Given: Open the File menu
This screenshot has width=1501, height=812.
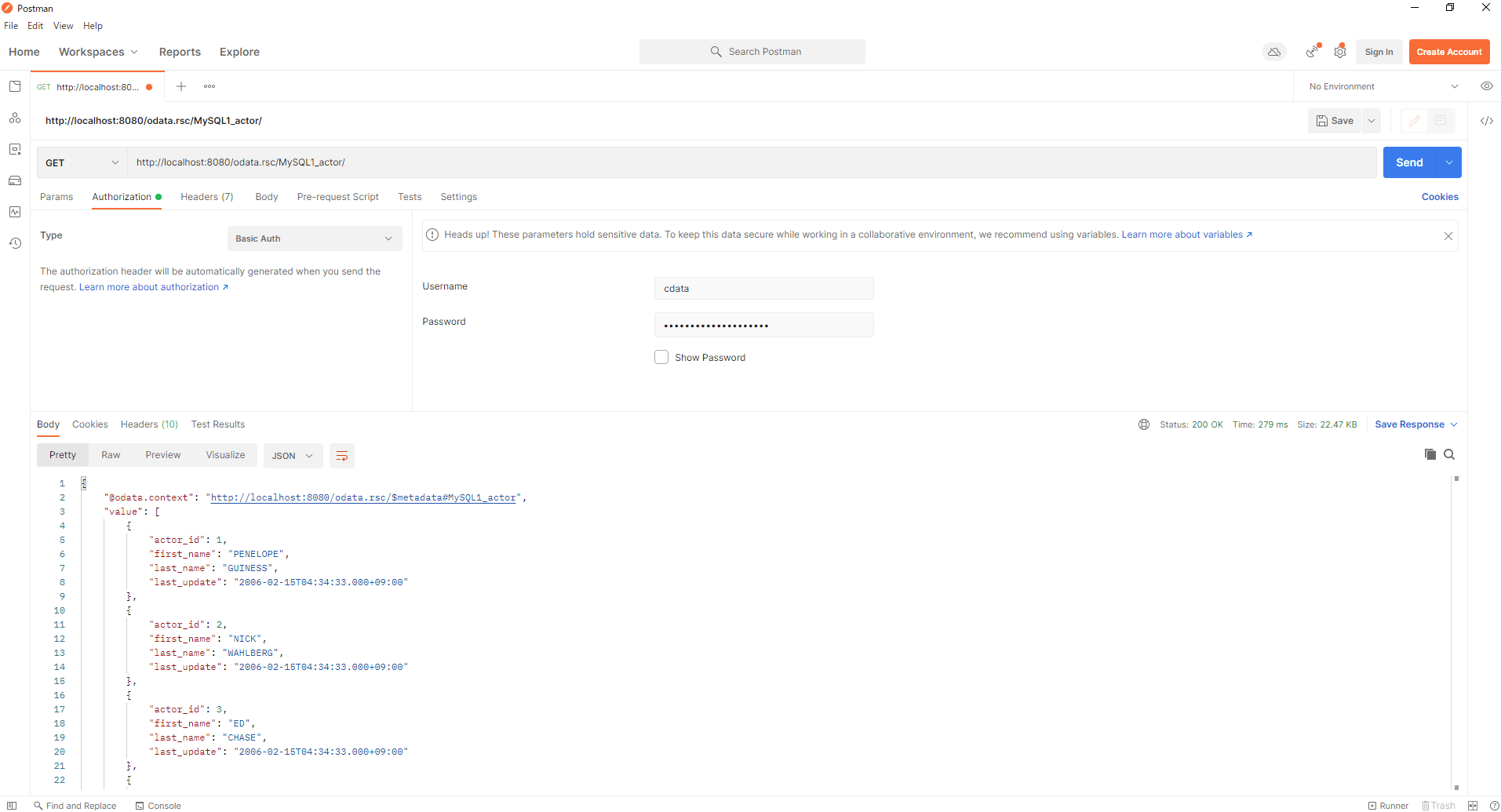Looking at the screenshot, I should pyautogui.click(x=11, y=26).
